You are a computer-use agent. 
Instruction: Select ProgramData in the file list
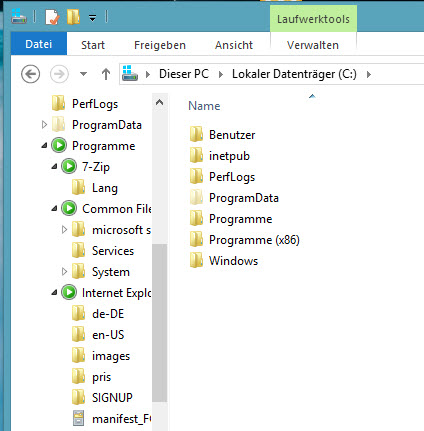[244, 198]
